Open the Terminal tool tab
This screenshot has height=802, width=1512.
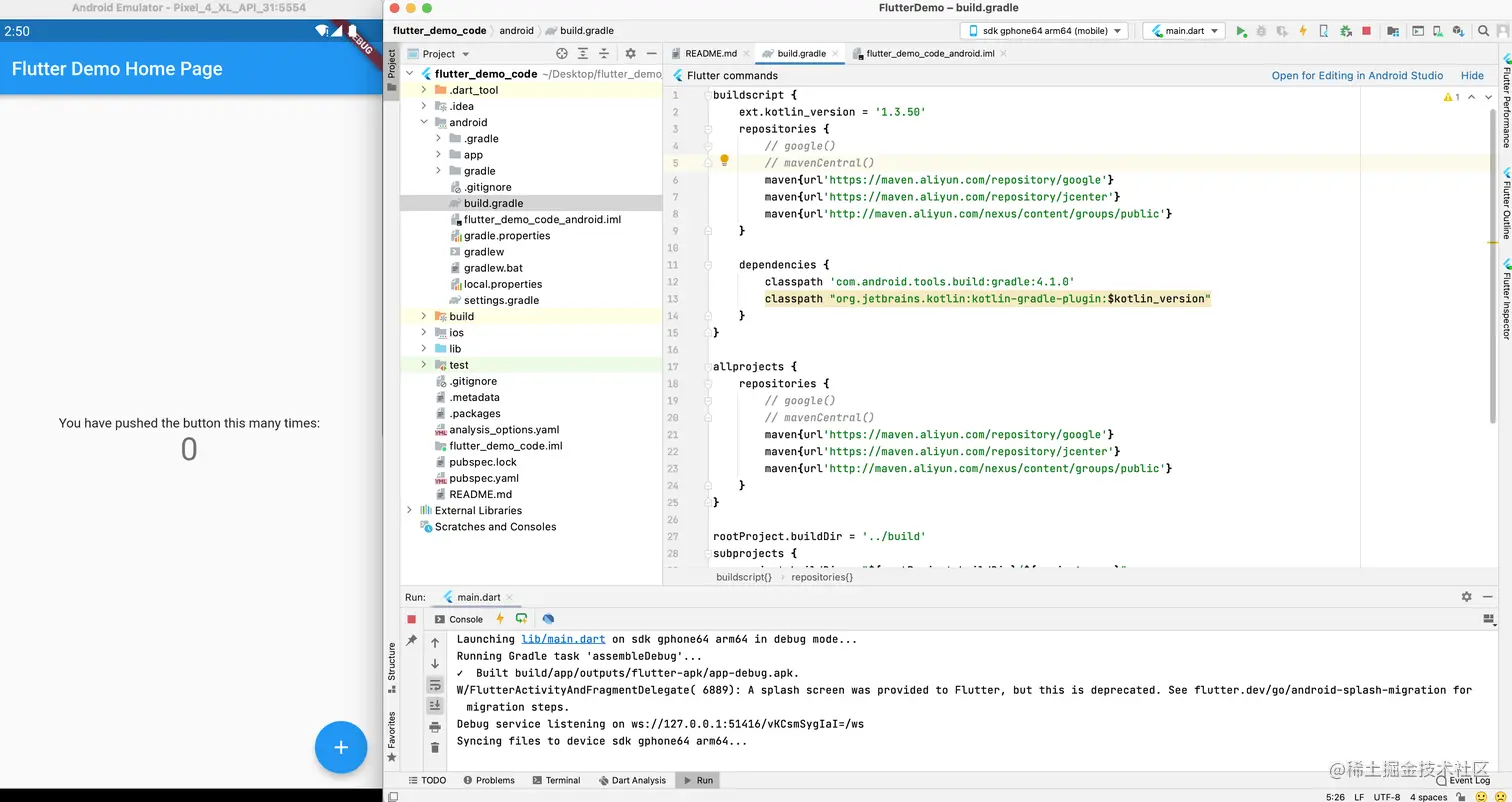(556, 780)
